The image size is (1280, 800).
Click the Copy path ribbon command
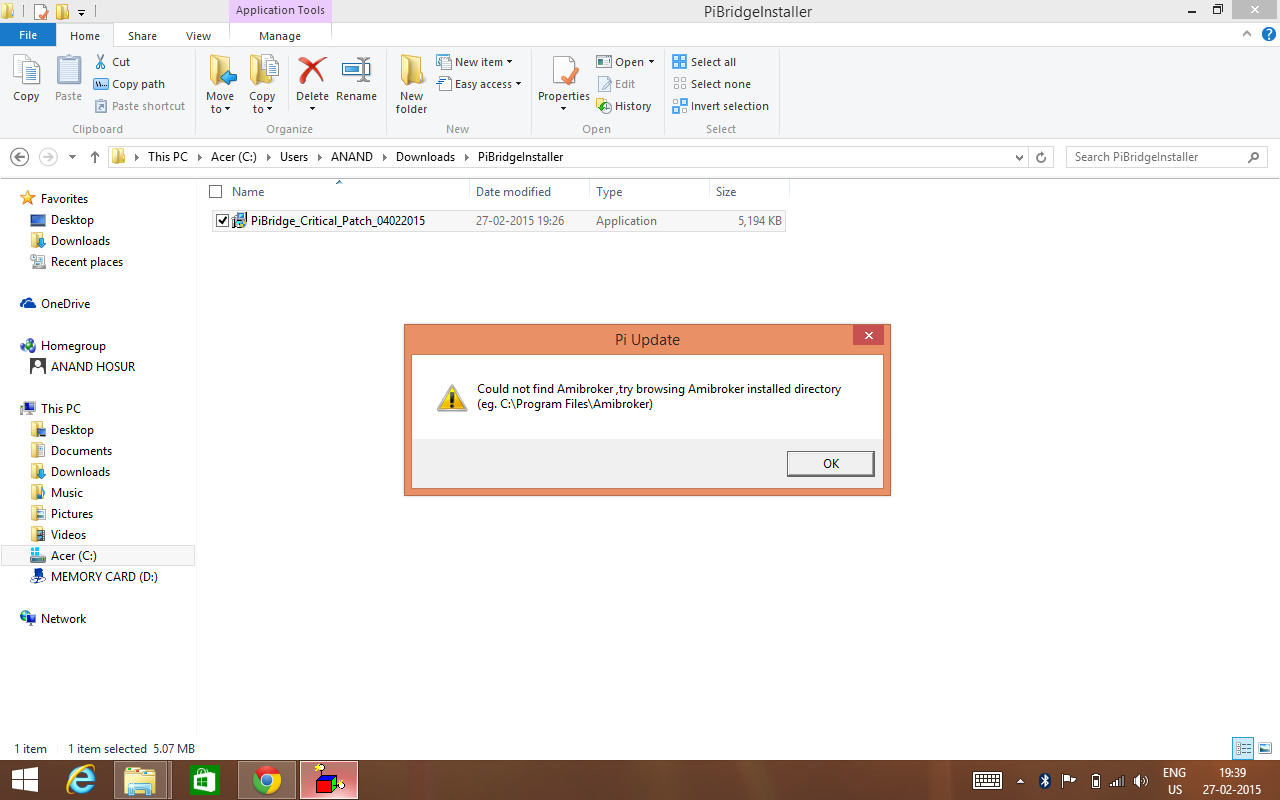(x=129, y=84)
